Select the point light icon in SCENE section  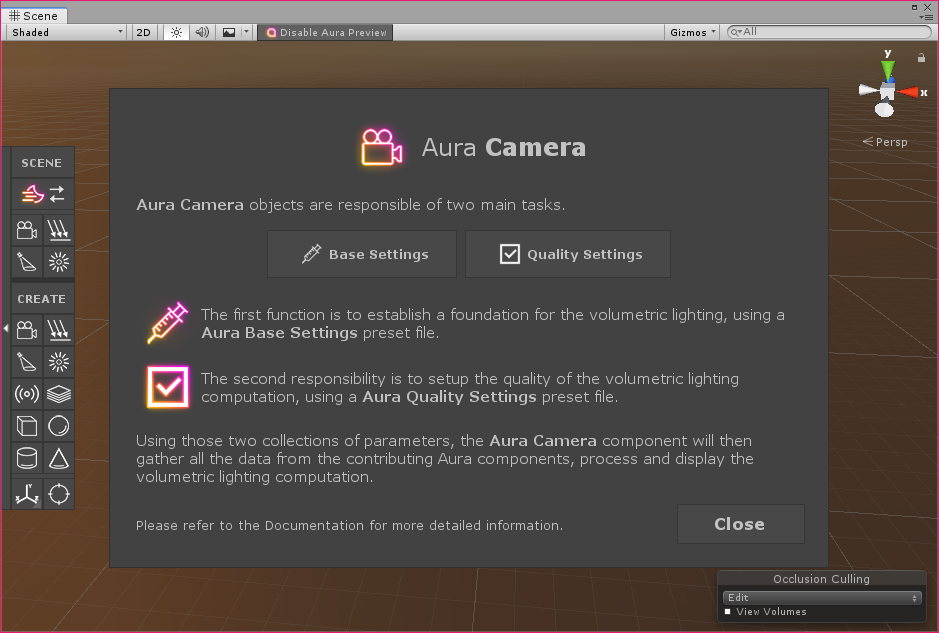click(59, 262)
